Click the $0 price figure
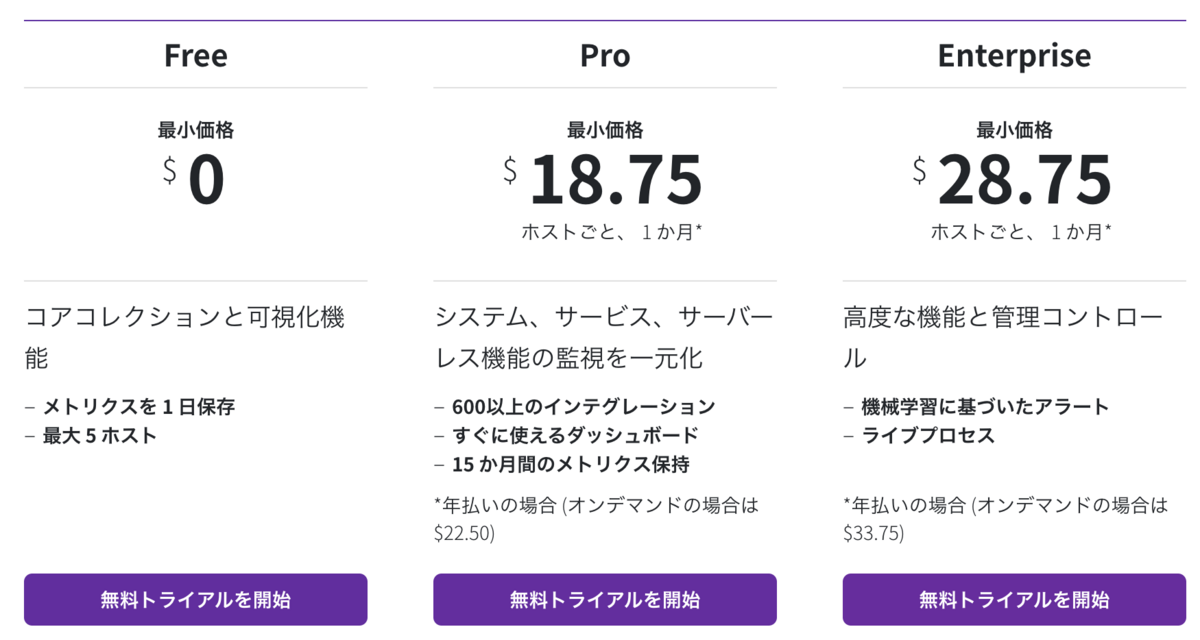This screenshot has width=1200, height=640. [195, 180]
